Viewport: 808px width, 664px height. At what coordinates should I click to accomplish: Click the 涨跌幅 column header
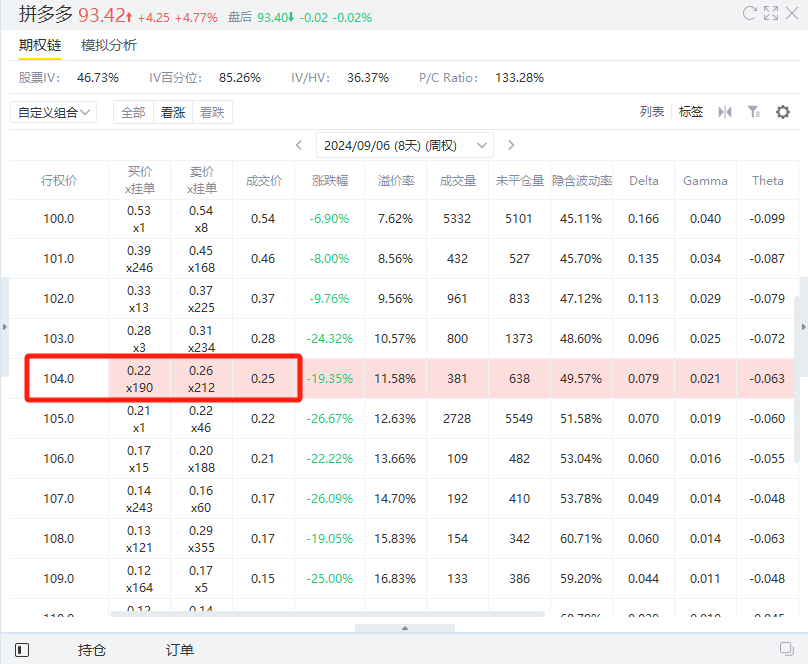330,180
